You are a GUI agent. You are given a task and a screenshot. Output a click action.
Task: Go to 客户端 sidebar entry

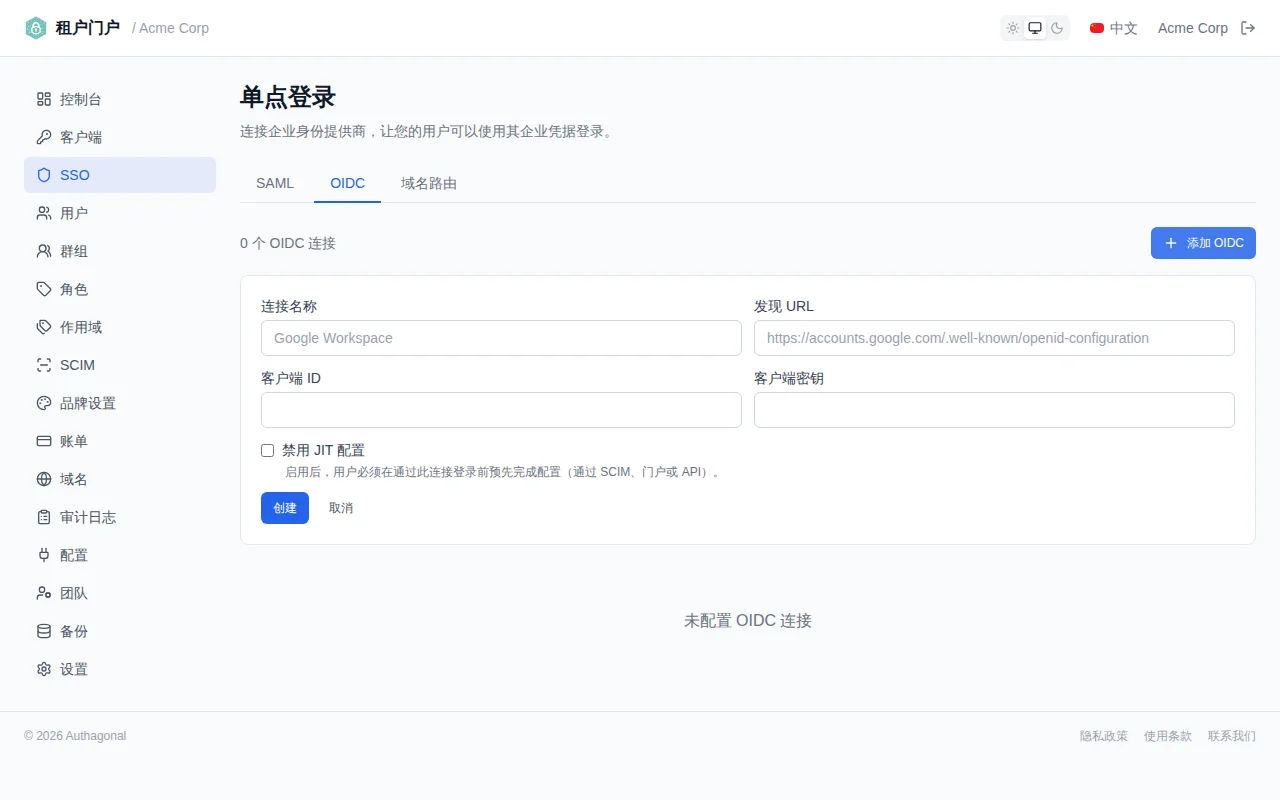(120, 137)
